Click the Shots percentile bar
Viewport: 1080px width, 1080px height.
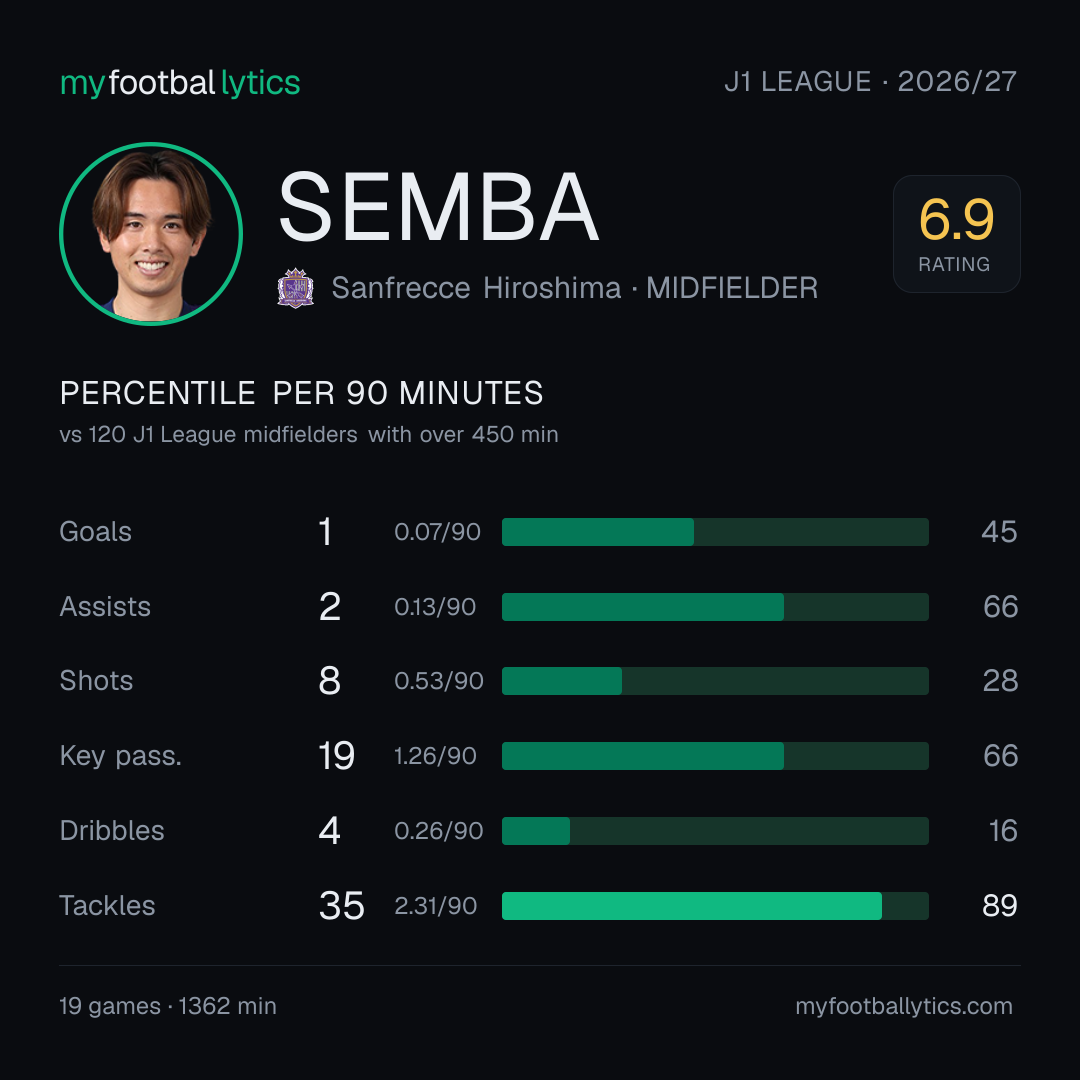tap(715, 681)
